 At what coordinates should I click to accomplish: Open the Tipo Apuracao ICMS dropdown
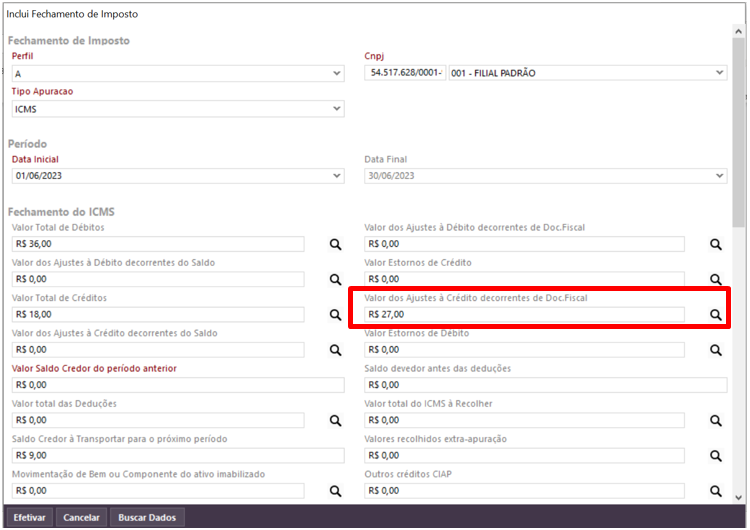[x=337, y=109]
